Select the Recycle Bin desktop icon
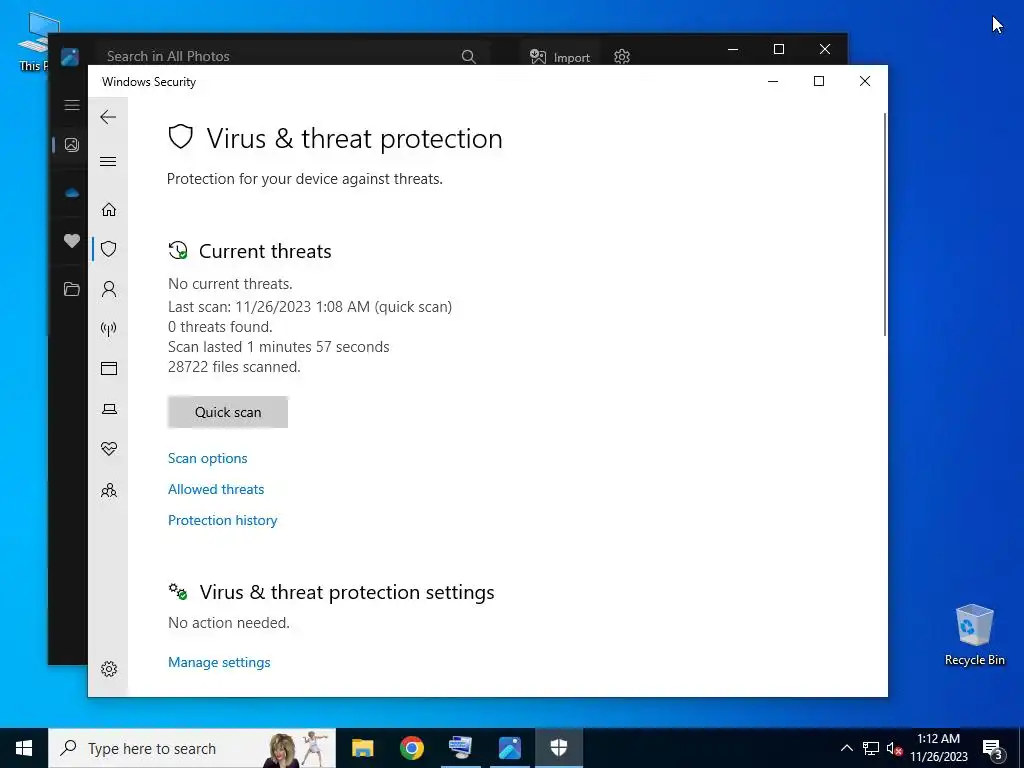Image resolution: width=1024 pixels, height=768 pixels. tap(974, 635)
